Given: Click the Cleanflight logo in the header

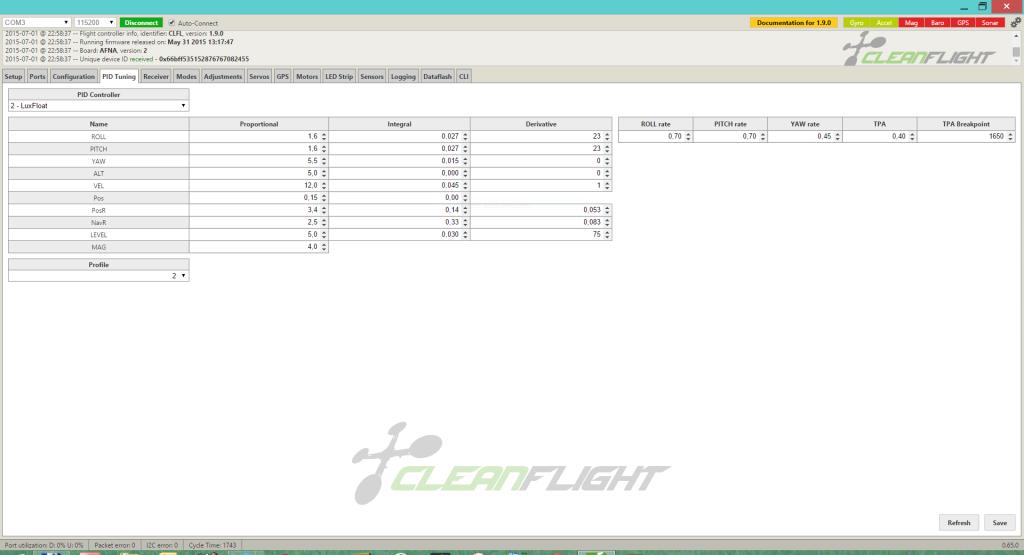Looking at the screenshot, I should 919,50.
